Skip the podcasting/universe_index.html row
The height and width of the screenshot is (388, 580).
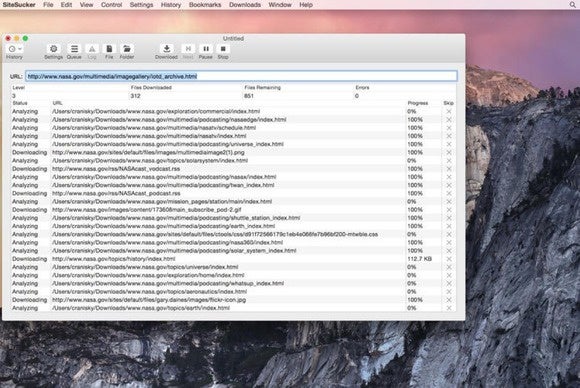[x=449, y=144]
